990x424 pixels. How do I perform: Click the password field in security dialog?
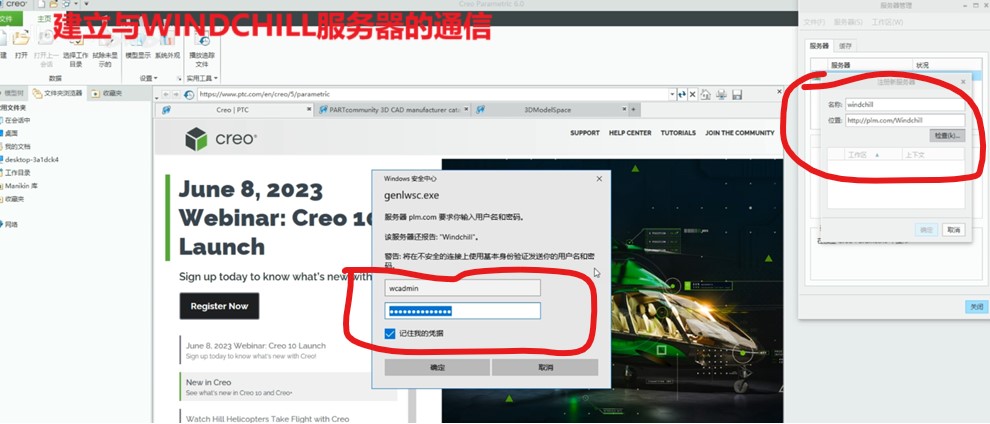(462, 311)
